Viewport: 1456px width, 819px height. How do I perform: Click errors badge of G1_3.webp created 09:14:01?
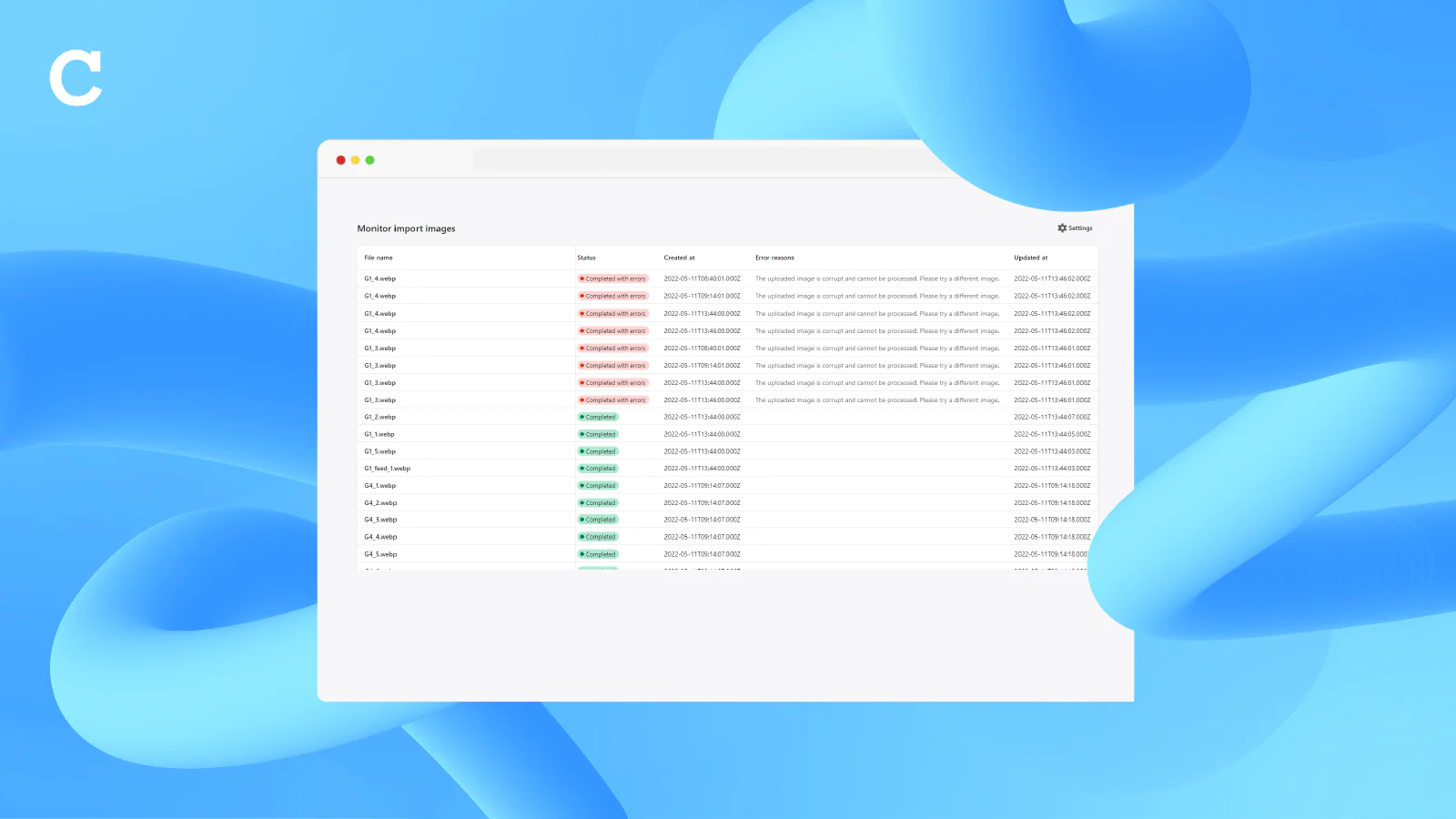pyautogui.click(x=613, y=366)
